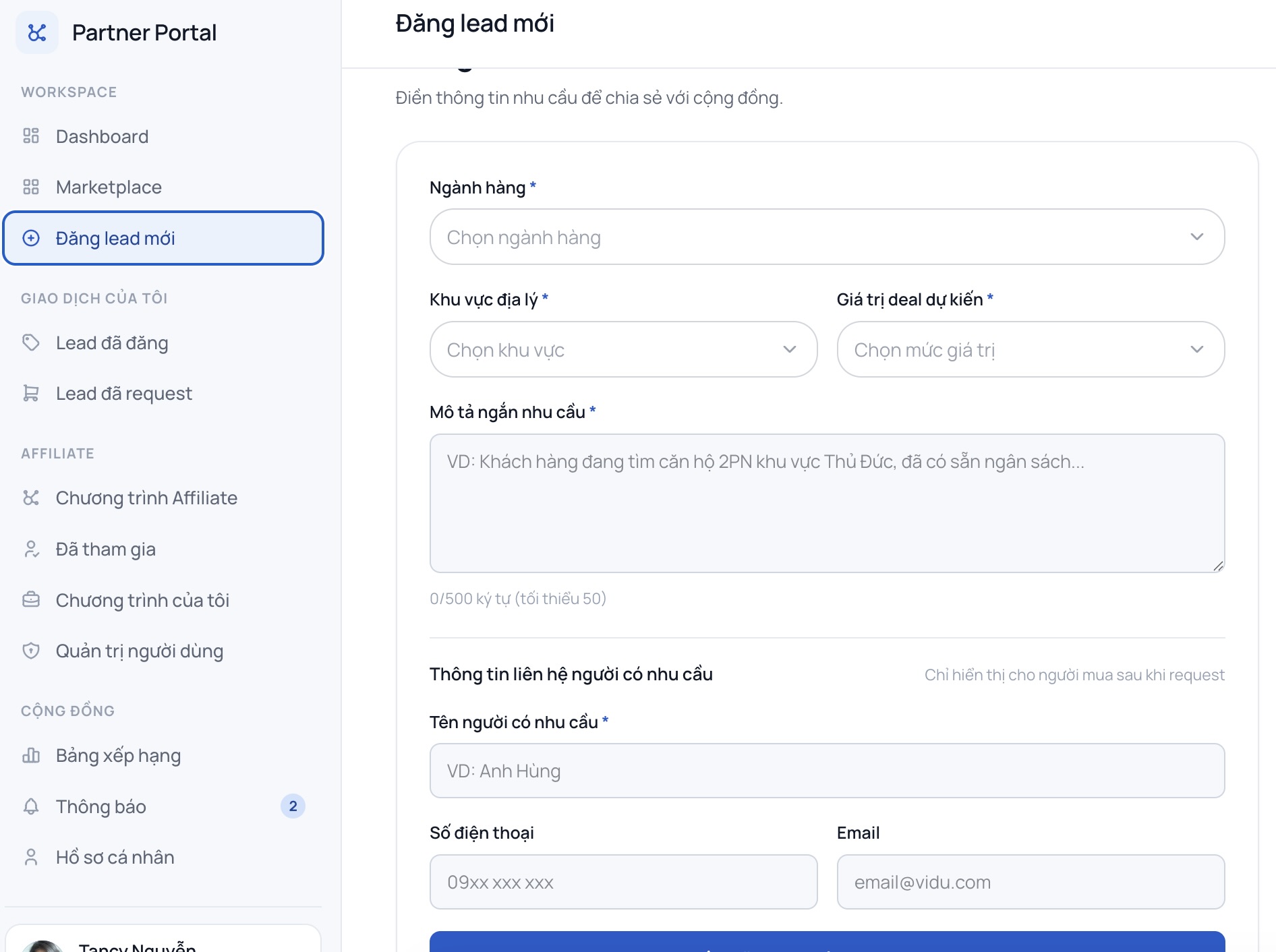
Task: Click the Marketplace grid icon
Action: pos(31,187)
